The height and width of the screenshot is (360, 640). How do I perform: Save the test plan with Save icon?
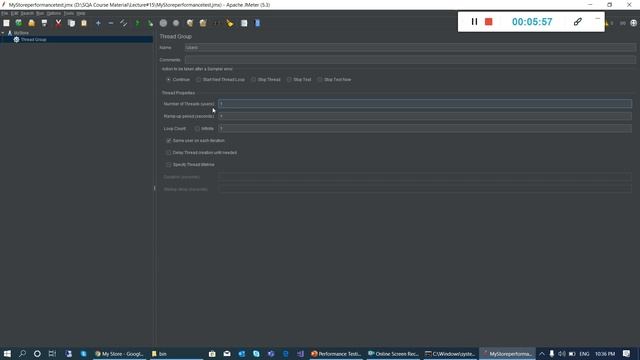coord(44,23)
